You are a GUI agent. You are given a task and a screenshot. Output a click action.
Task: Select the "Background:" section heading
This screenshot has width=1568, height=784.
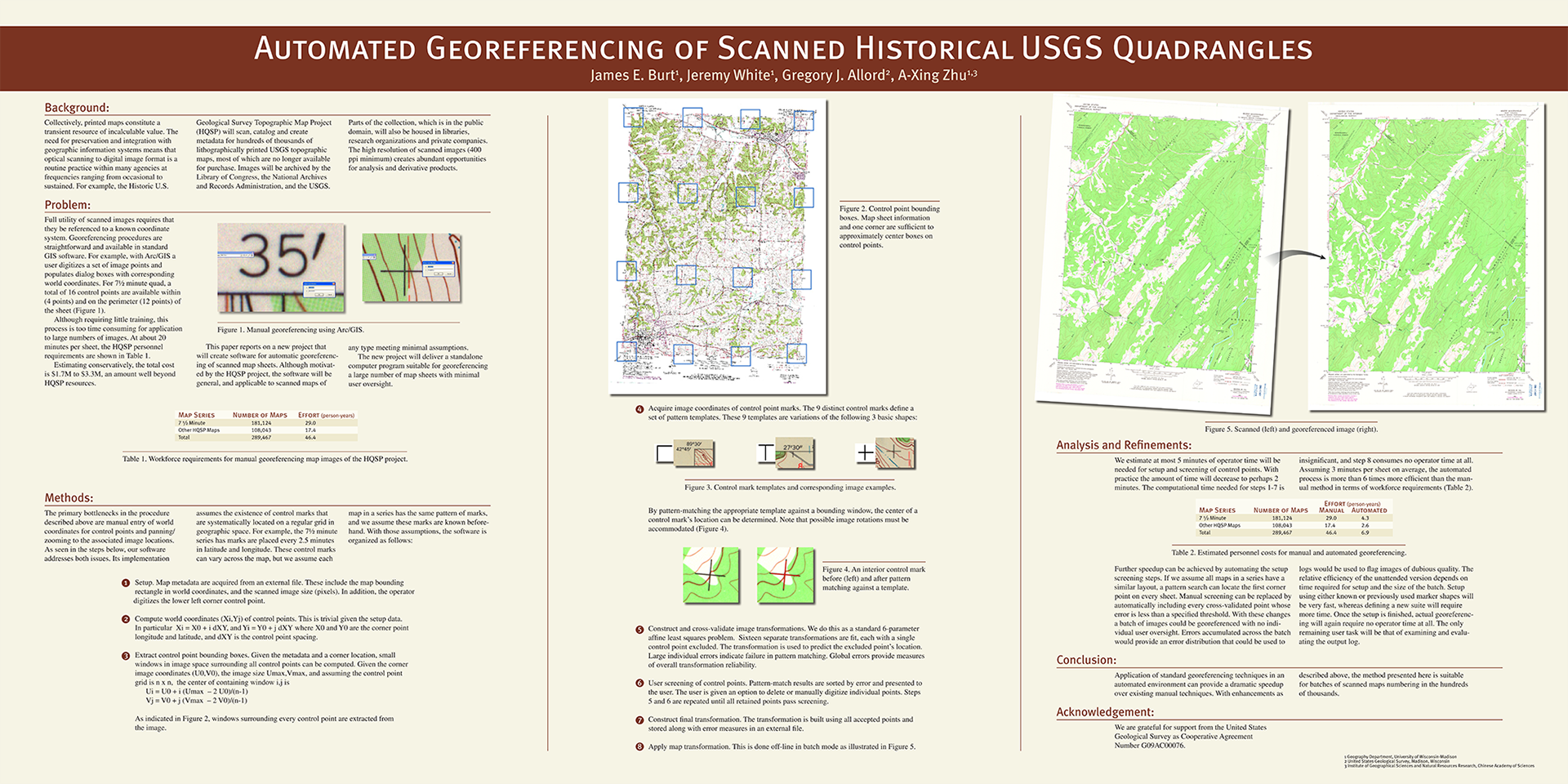pyautogui.click(x=77, y=108)
